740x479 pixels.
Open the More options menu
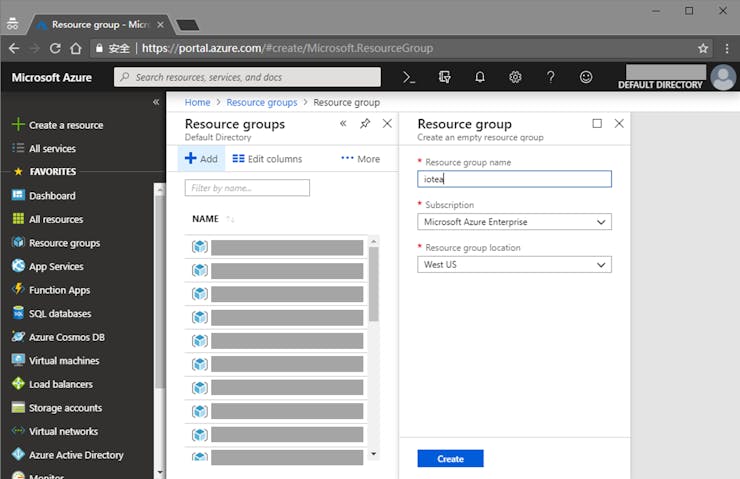click(360, 159)
